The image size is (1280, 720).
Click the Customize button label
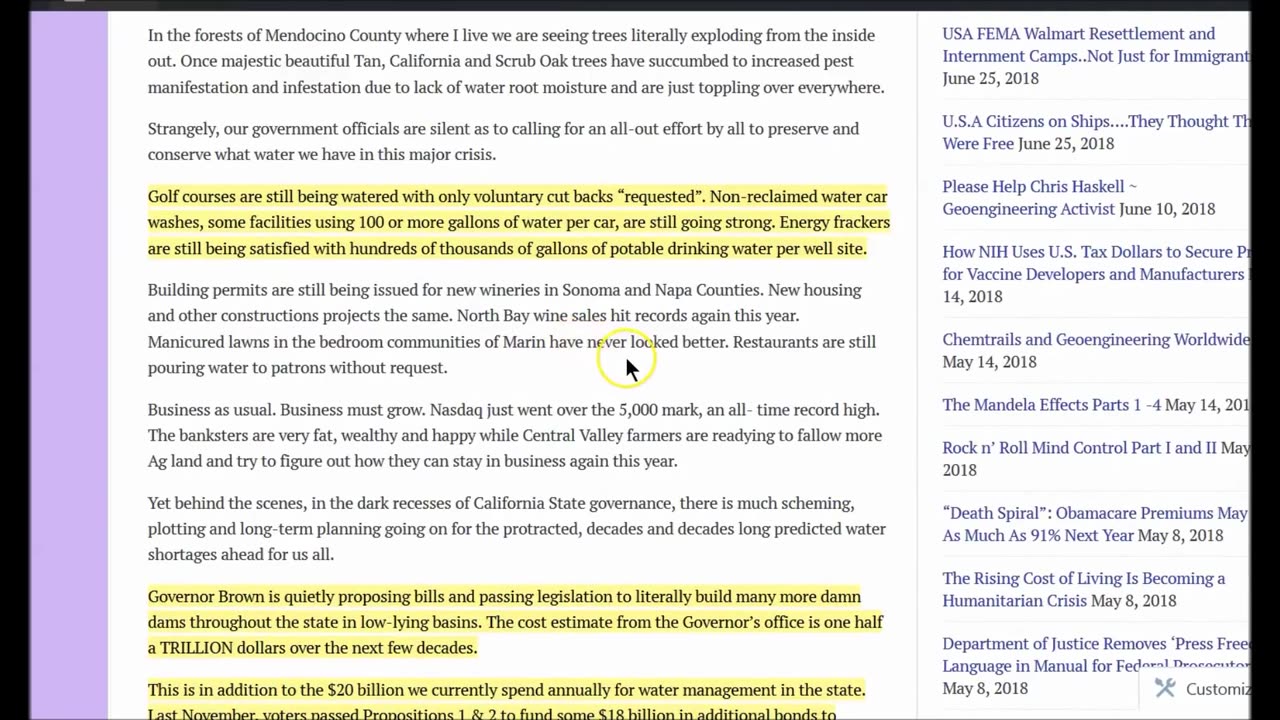pyautogui.click(x=1218, y=689)
